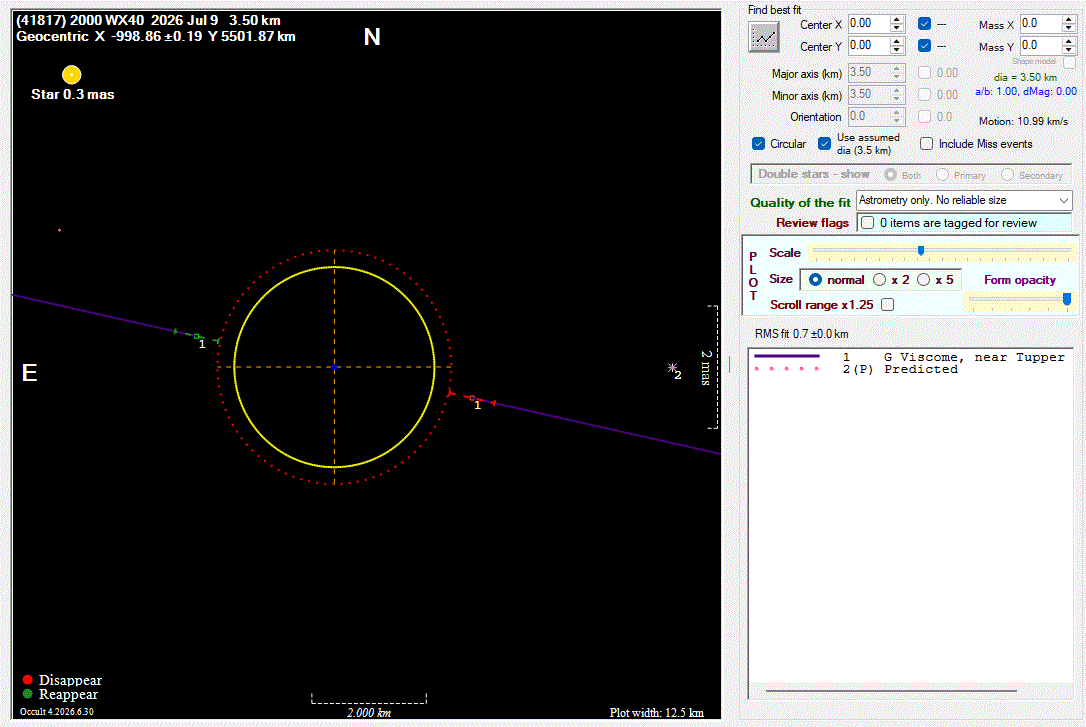Select the Both double stars radio

(891, 174)
